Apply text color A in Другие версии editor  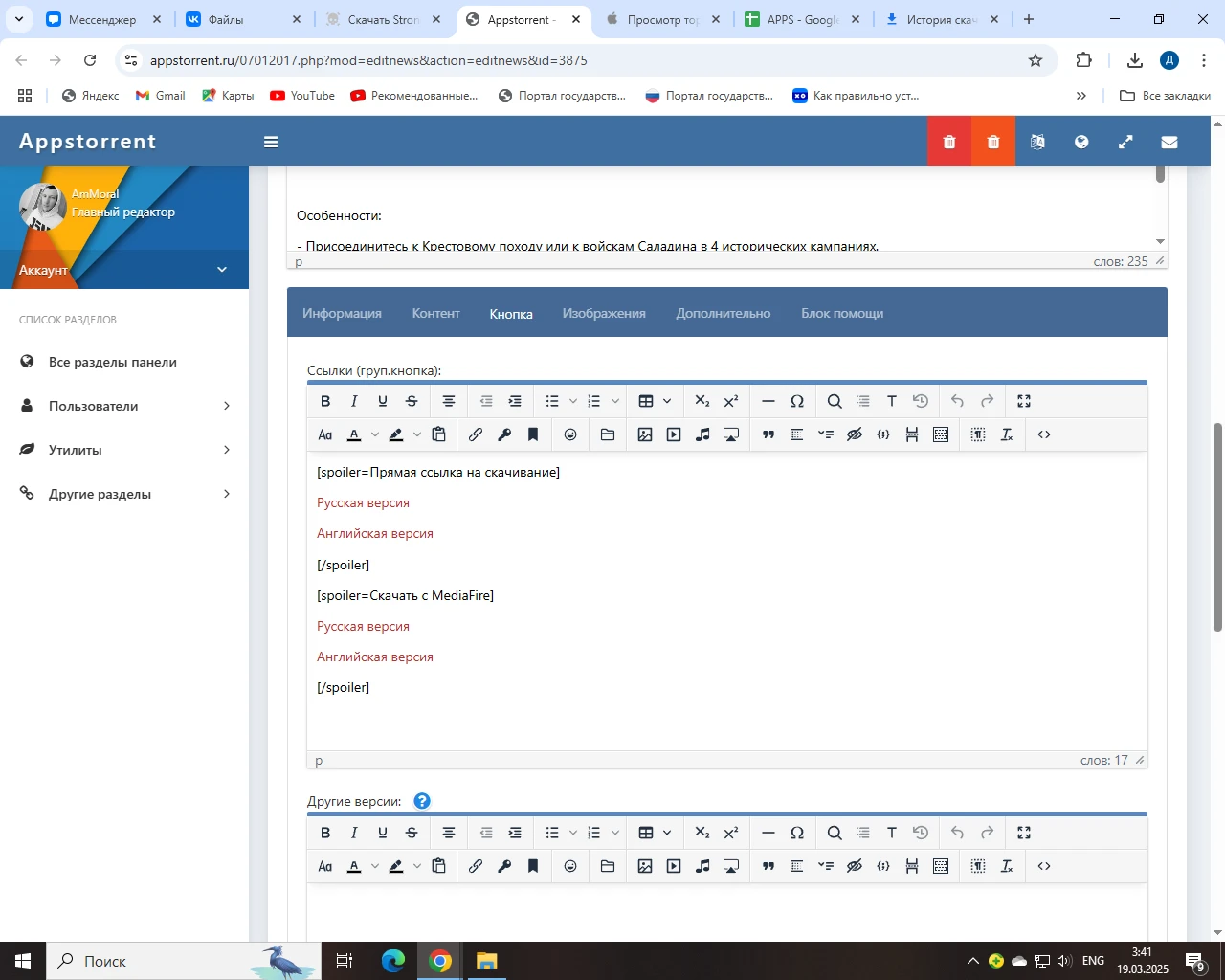354,866
